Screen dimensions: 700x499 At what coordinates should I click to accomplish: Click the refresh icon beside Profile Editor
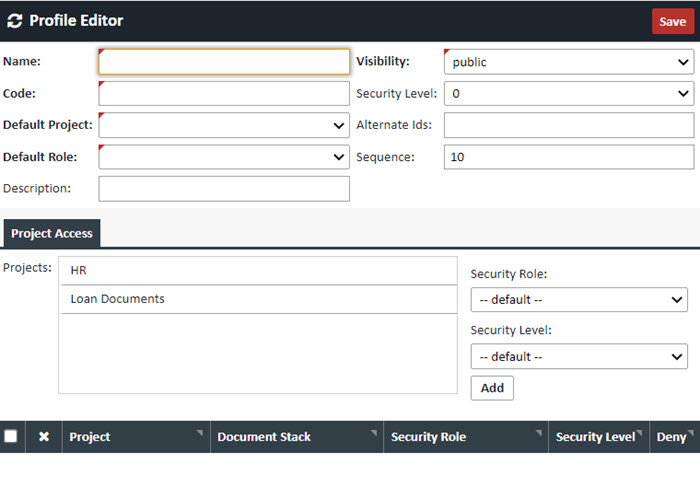click(15, 21)
